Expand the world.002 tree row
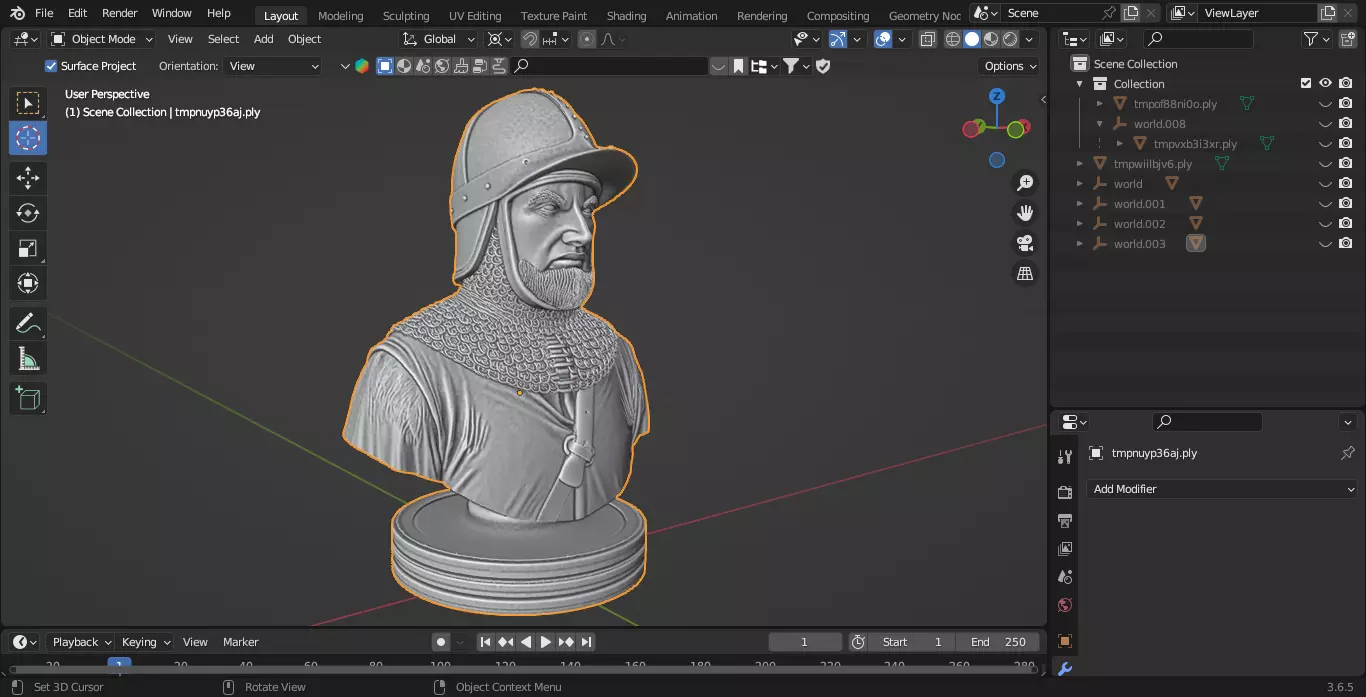This screenshot has width=1366, height=697. click(1080, 224)
